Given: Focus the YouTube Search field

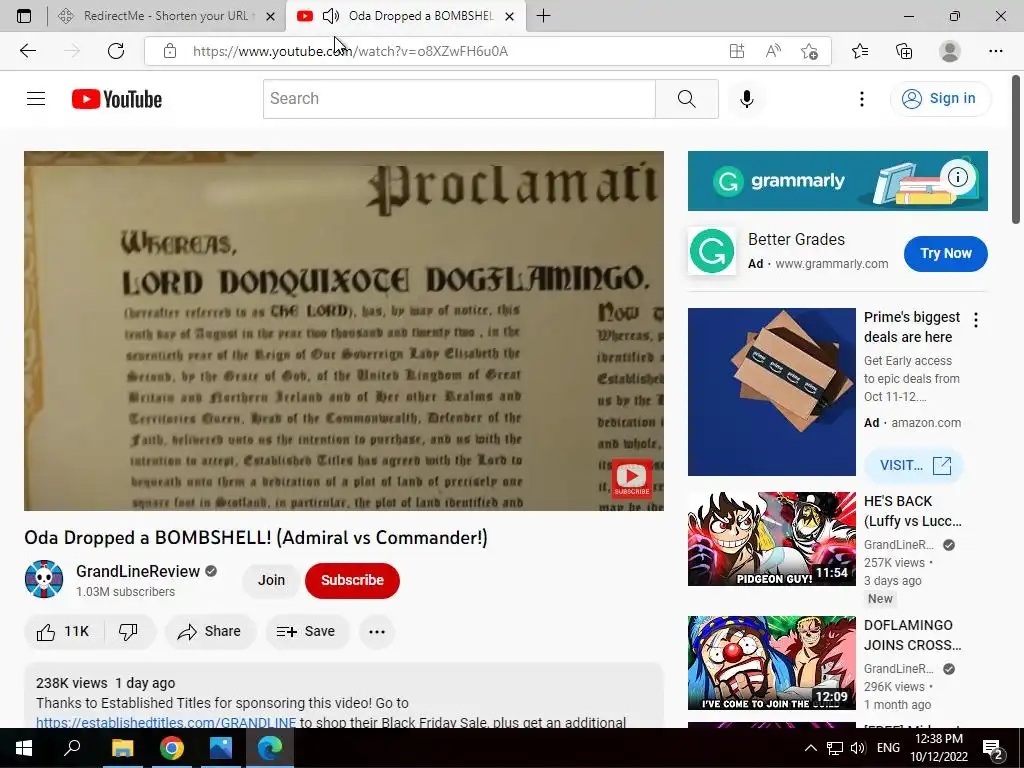Looking at the screenshot, I should coord(459,99).
